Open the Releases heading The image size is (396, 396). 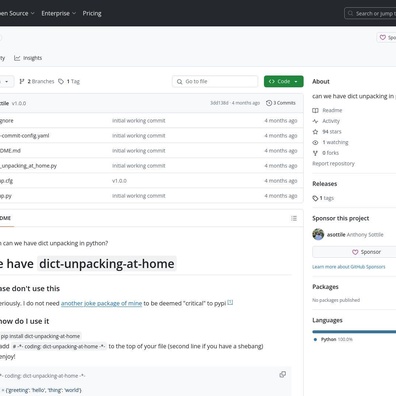pos(325,184)
